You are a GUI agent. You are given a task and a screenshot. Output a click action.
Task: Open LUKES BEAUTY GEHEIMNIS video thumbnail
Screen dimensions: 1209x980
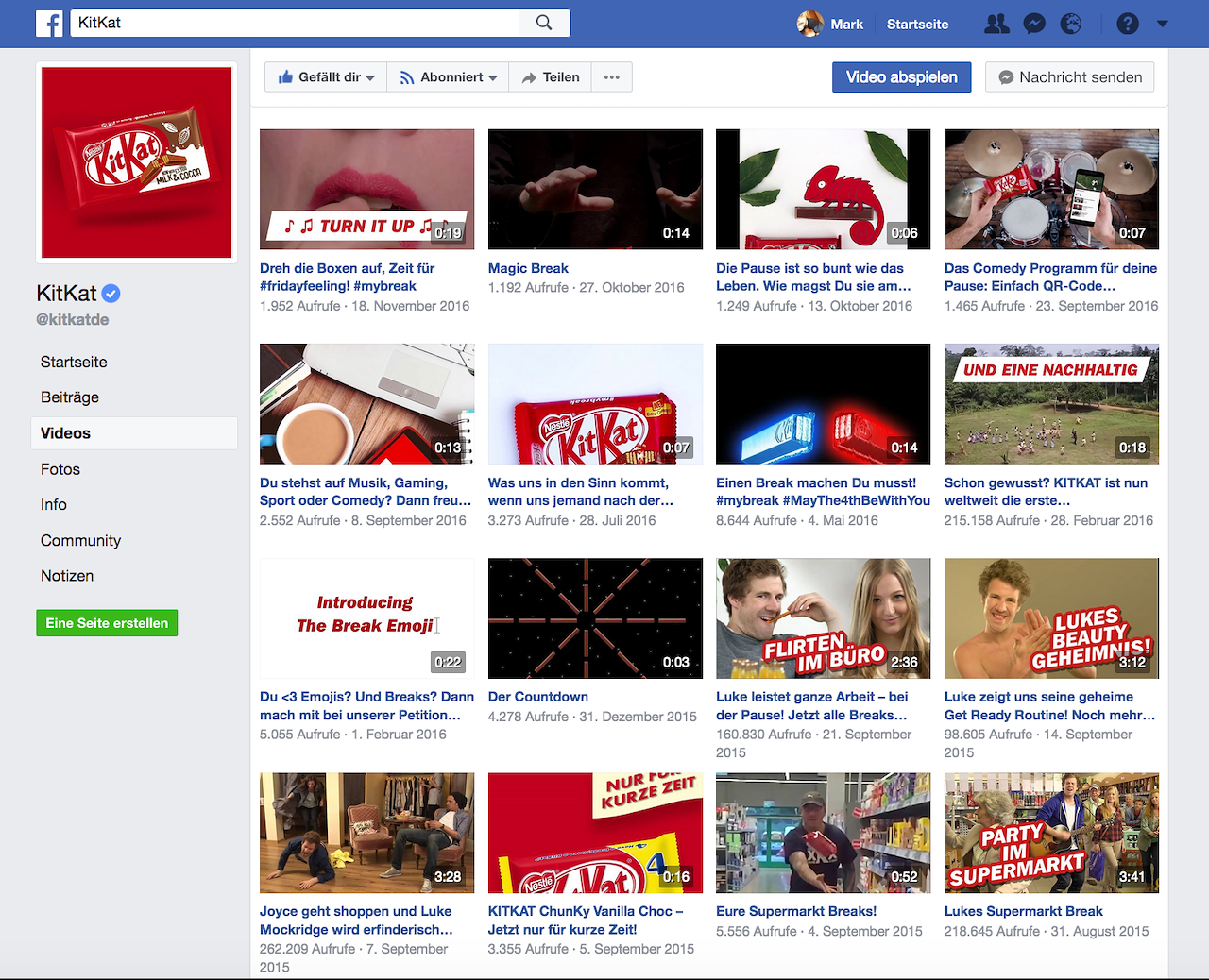pos(1051,618)
